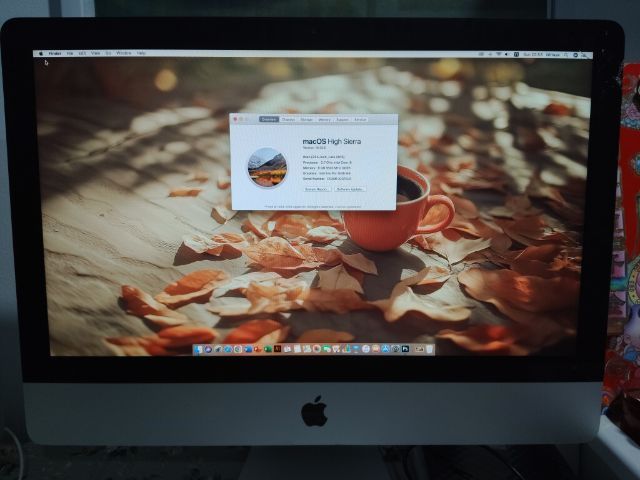The image size is (640, 480).
Task: Click the volume icon in the menu bar
Action: point(506,54)
